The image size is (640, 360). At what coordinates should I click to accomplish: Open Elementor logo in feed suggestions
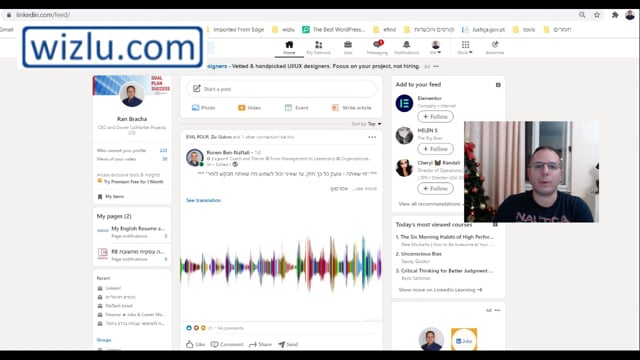point(404,103)
